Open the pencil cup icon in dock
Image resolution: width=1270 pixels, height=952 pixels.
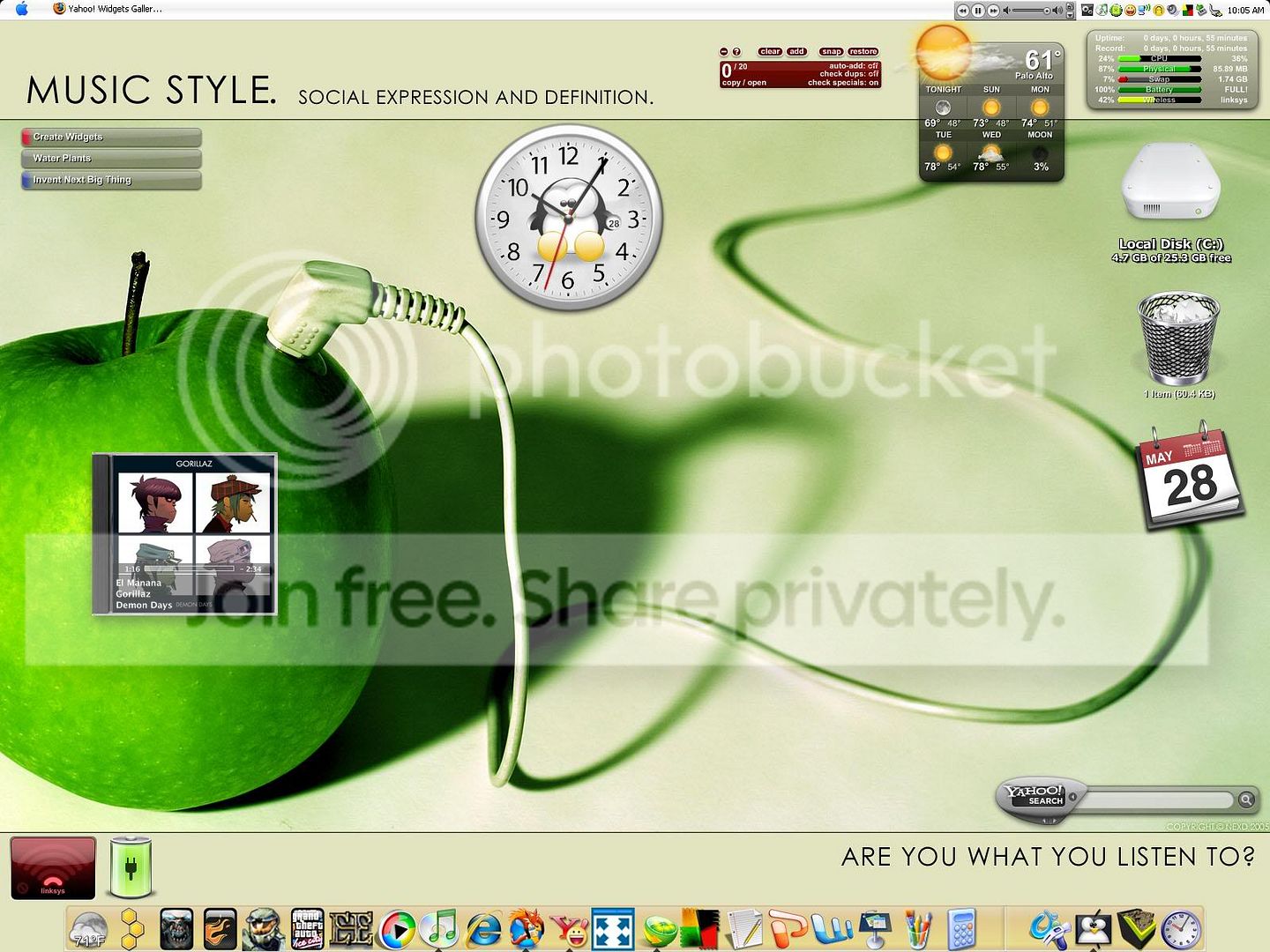(918, 930)
